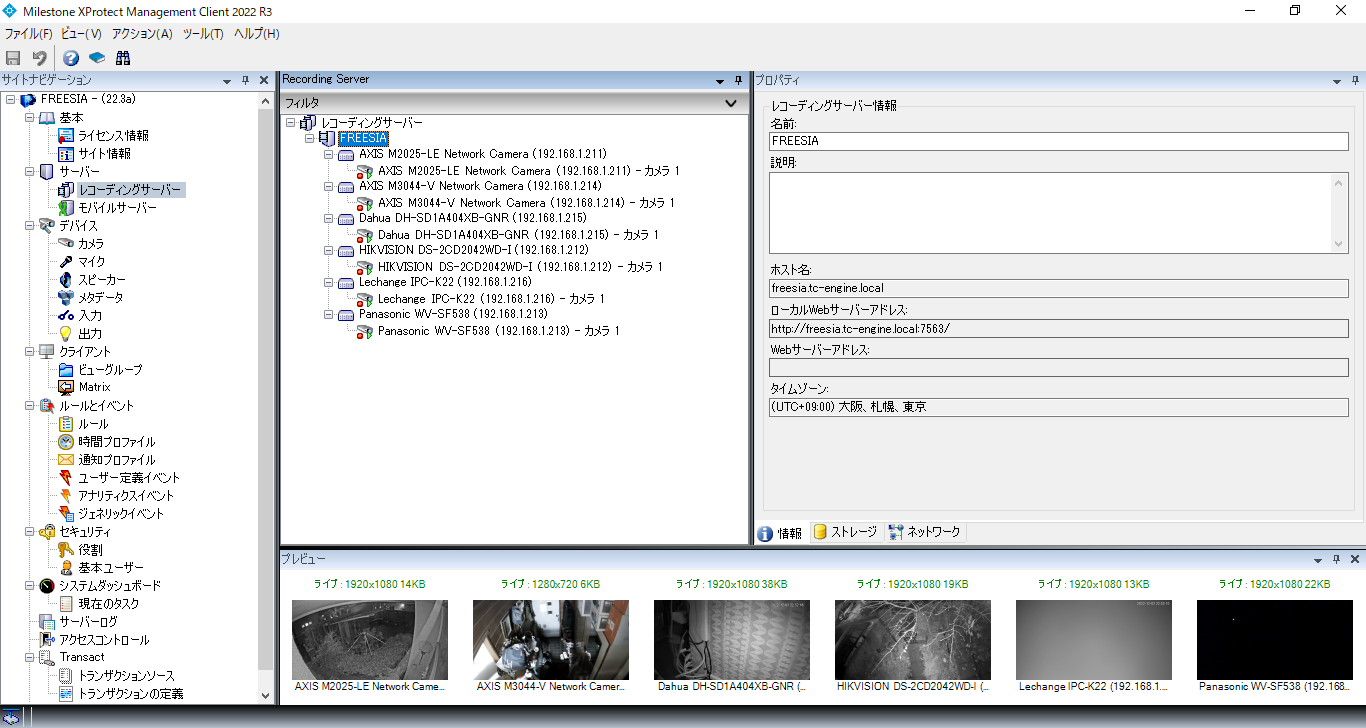Open the Recording Server panel options dropdown

pyautogui.click(x=720, y=81)
